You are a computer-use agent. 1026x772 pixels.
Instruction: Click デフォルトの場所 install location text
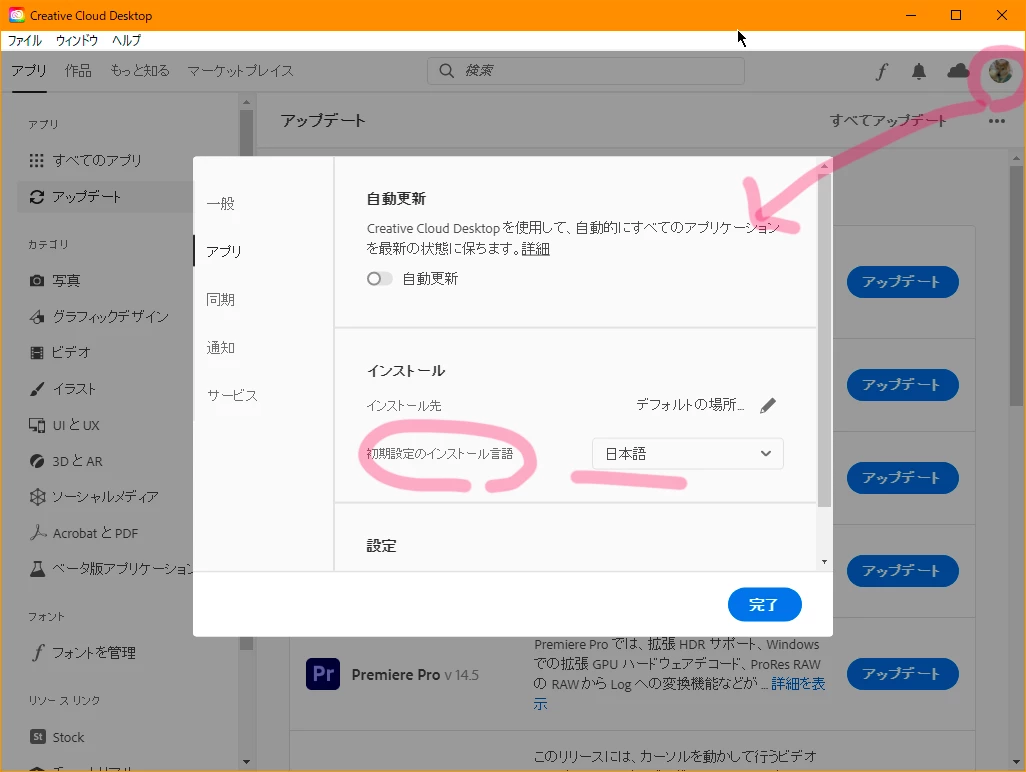[x=690, y=405]
